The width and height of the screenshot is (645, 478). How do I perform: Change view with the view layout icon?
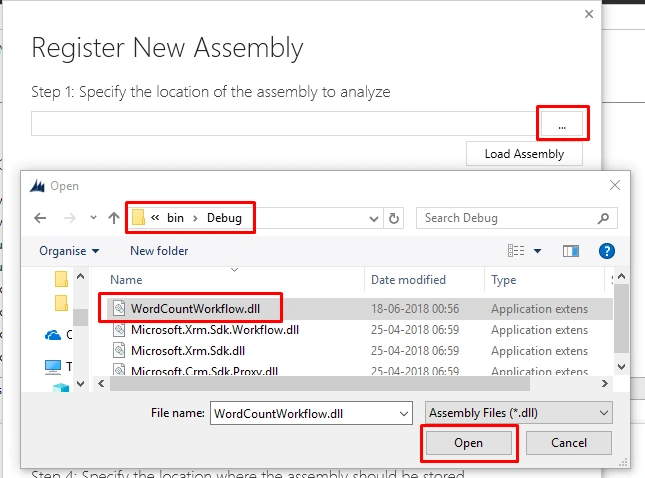coord(516,251)
